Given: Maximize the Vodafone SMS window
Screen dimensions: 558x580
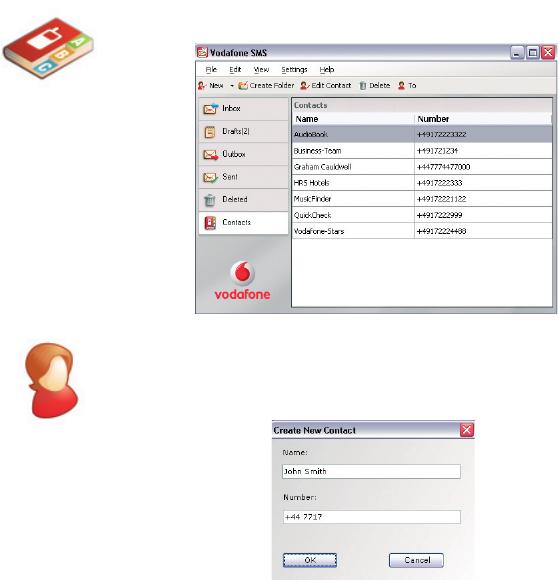Looking at the screenshot, I should 533,53.
